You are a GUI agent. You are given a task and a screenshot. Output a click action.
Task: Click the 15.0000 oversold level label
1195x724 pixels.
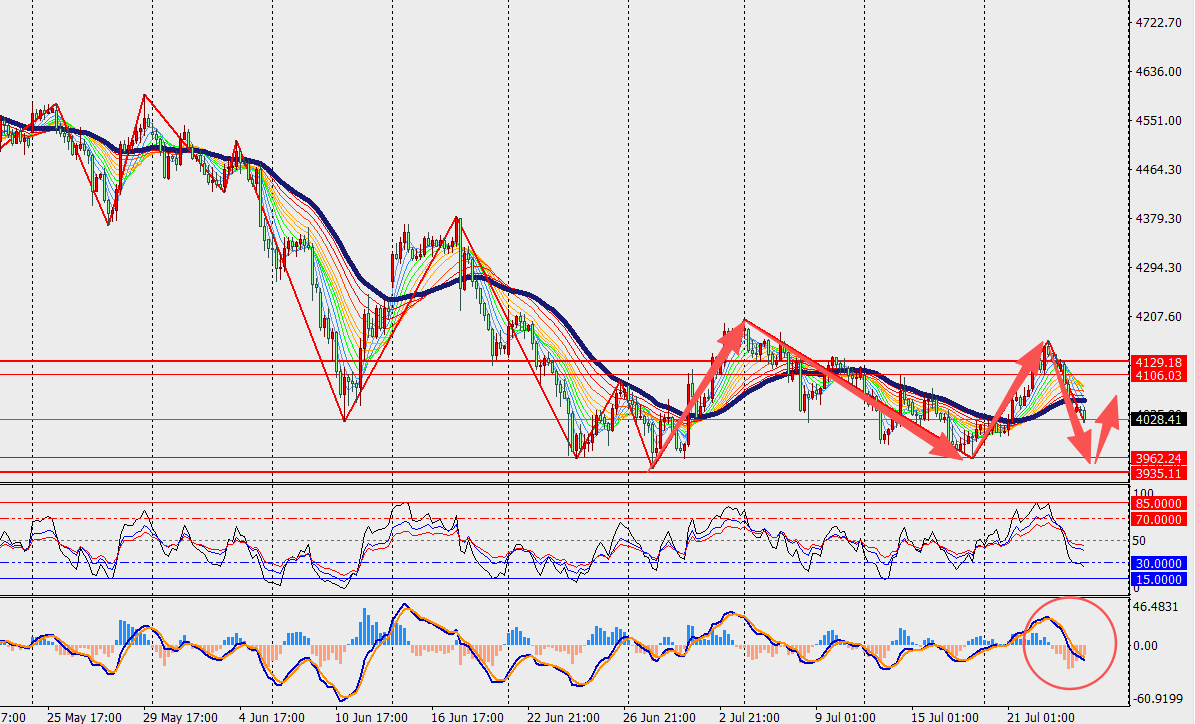coord(1158,579)
